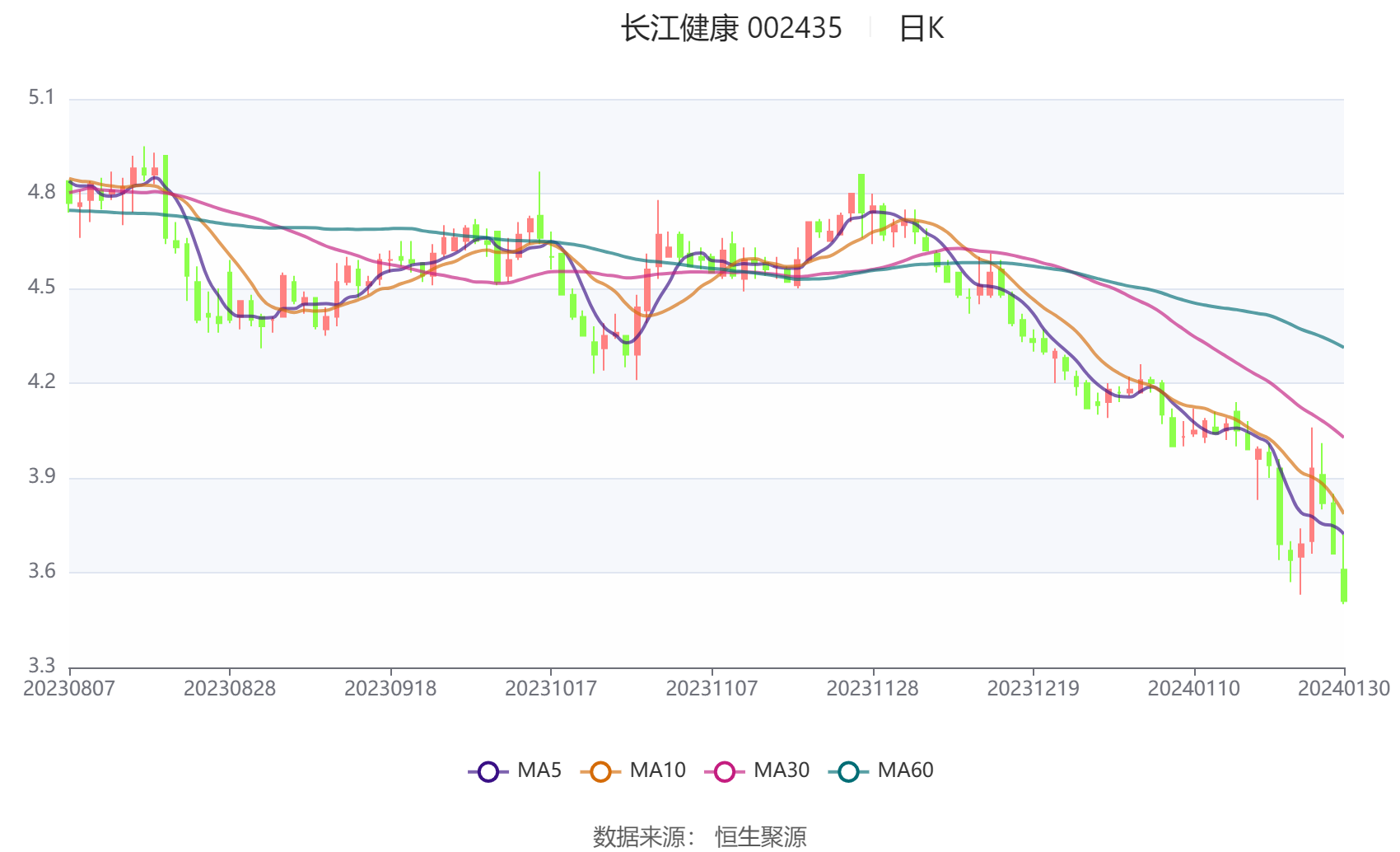Click the 20231107 date axis label
Image resolution: width=1400 pixels, height=852 pixels.
pos(712,688)
